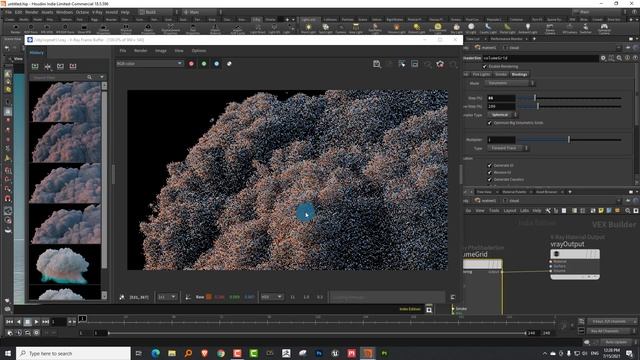Switch to the Smoke tab
Screen dimensions: 640x360
tap(501, 74)
